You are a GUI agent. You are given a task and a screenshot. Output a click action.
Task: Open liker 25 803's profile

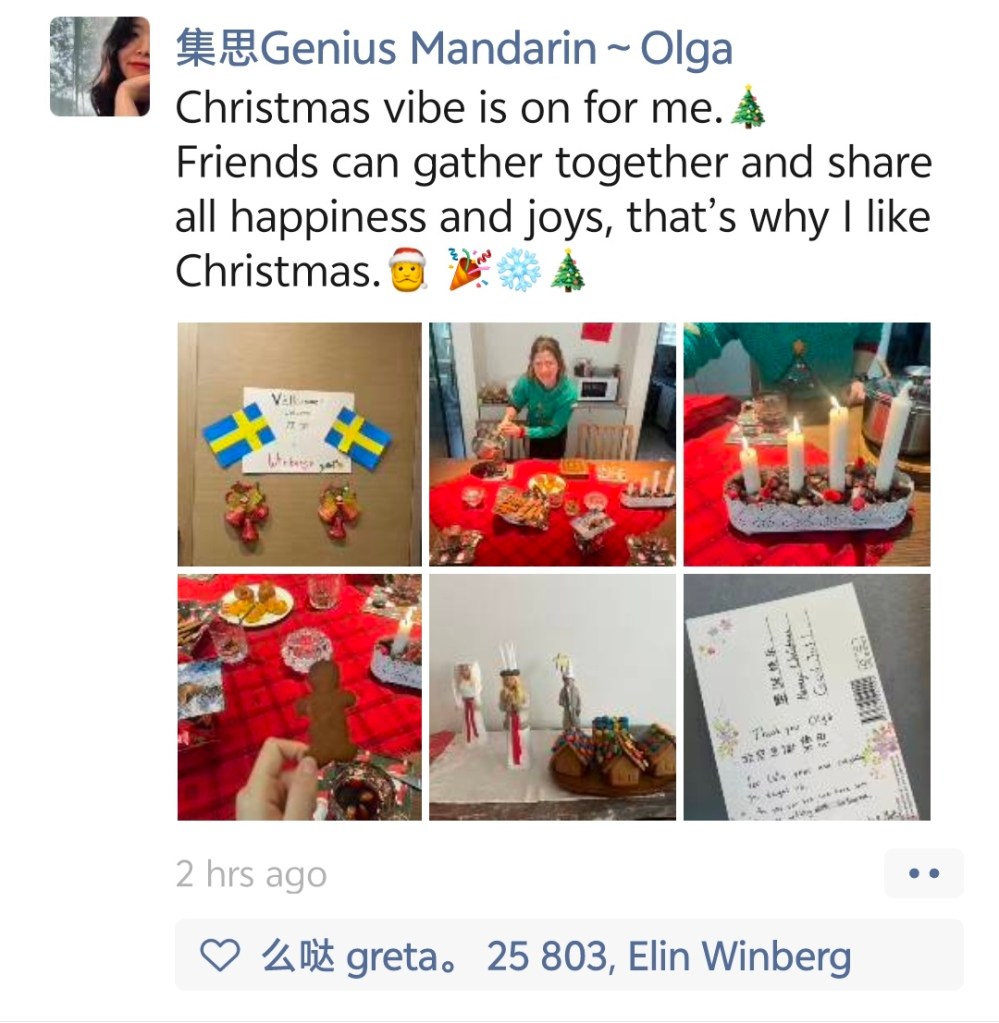coord(547,956)
